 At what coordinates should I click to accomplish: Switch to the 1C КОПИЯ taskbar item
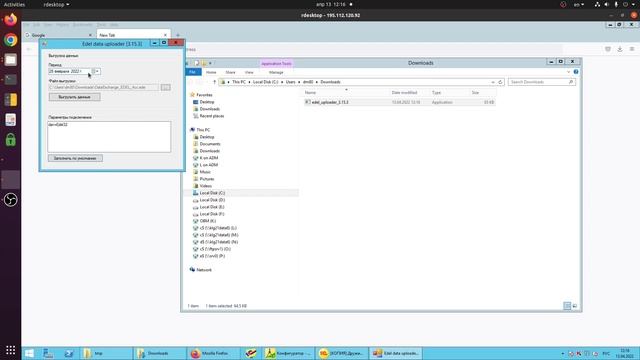coord(341,353)
